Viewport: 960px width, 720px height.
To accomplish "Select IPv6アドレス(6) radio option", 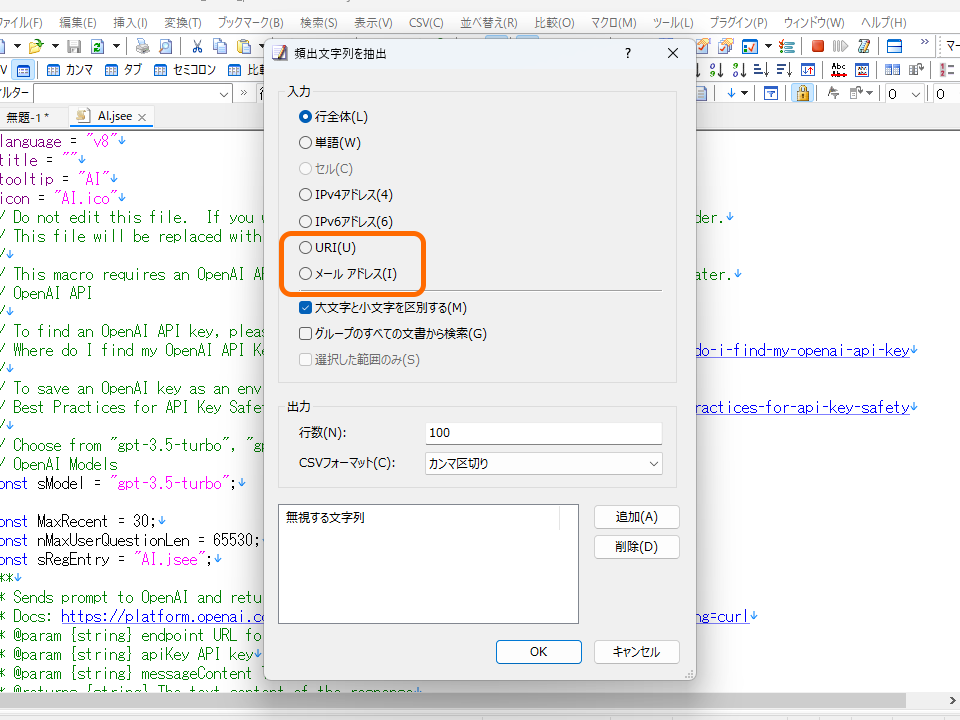I will 346,221.
